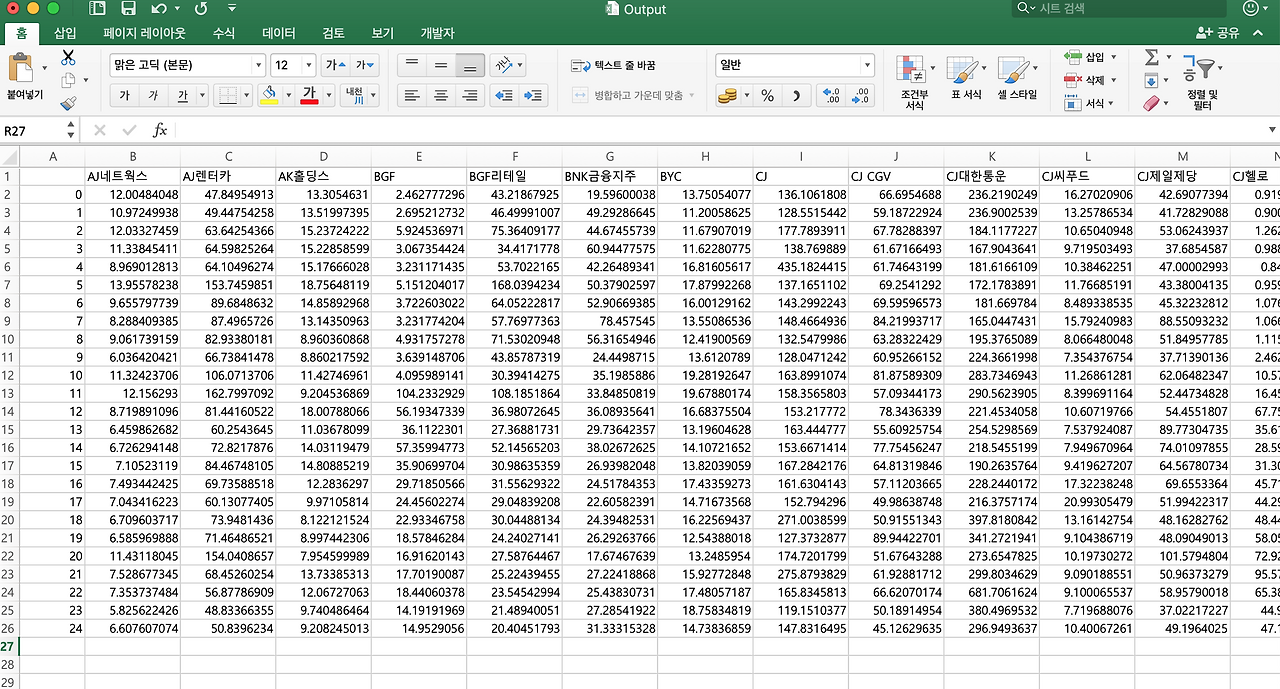Open the 삽입 ribbon tab
Image resolution: width=1280 pixels, height=689 pixels.
pos(65,33)
